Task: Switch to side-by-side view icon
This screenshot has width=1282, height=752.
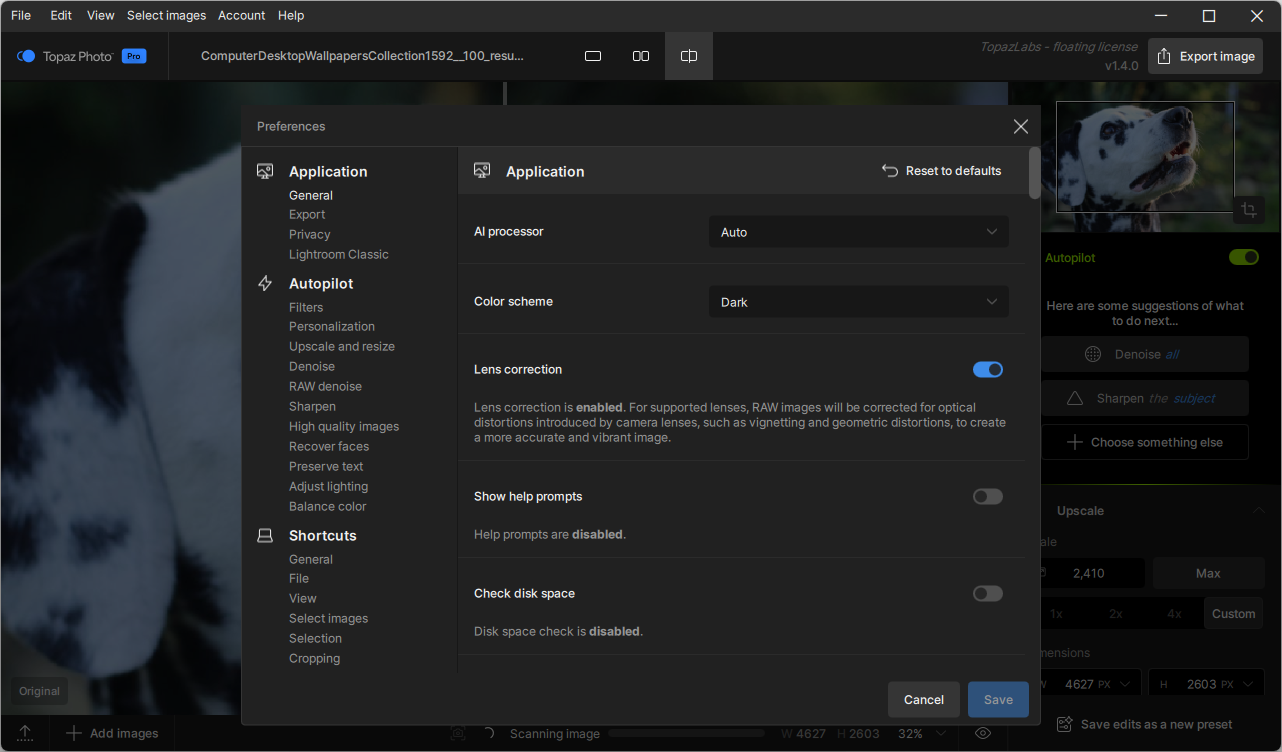Action: click(641, 56)
